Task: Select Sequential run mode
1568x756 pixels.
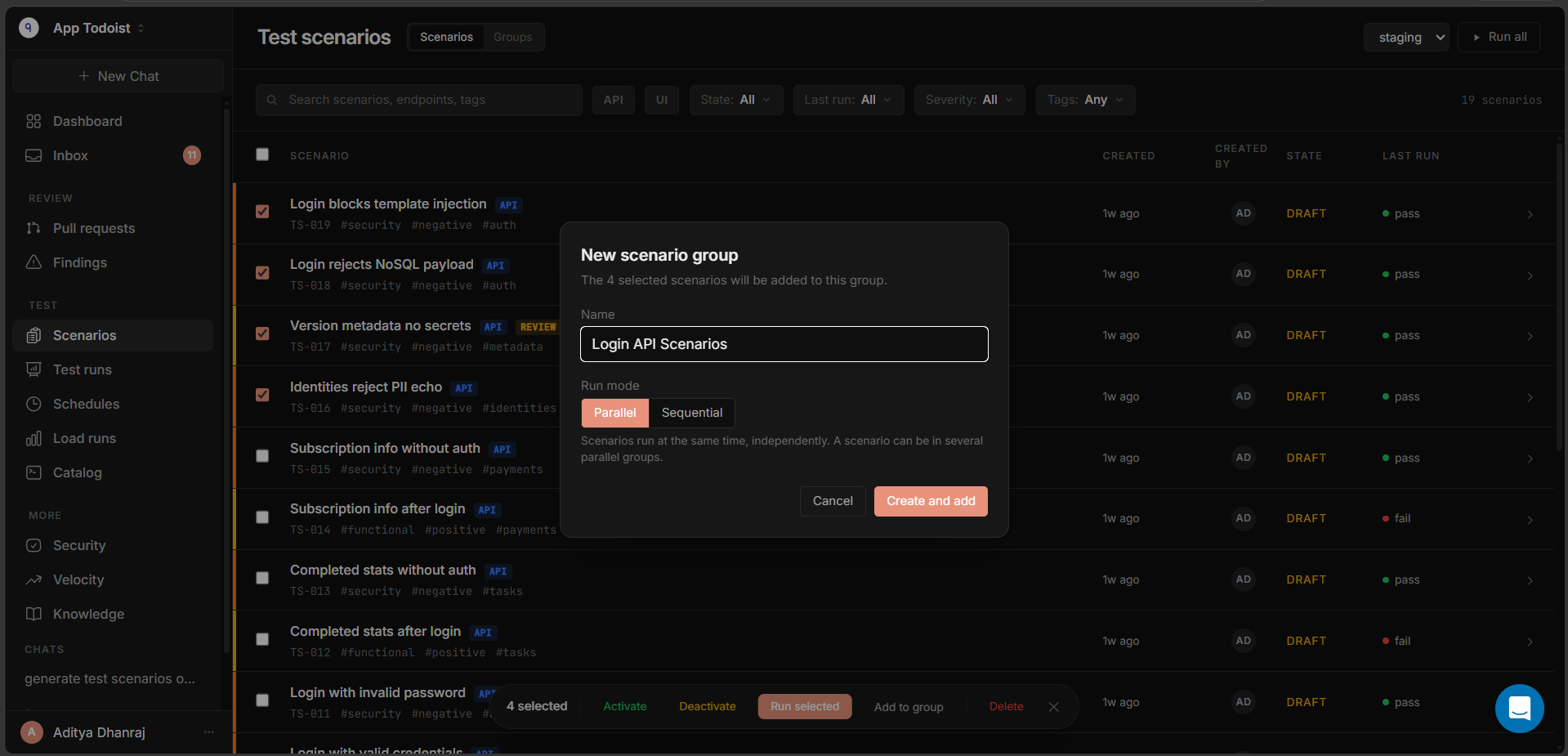Action: [692, 413]
